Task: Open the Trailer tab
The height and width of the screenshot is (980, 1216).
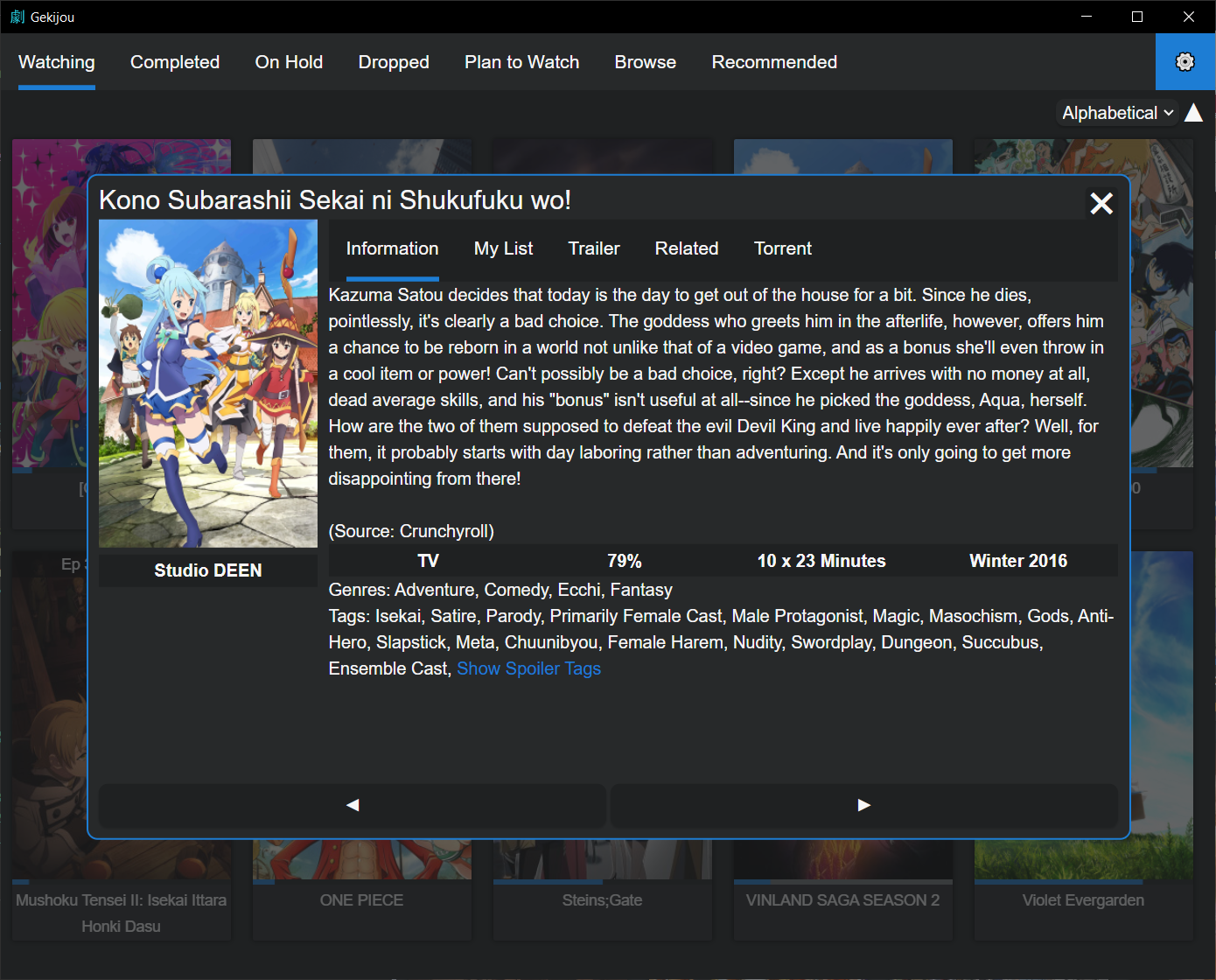Action: coord(594,248)
